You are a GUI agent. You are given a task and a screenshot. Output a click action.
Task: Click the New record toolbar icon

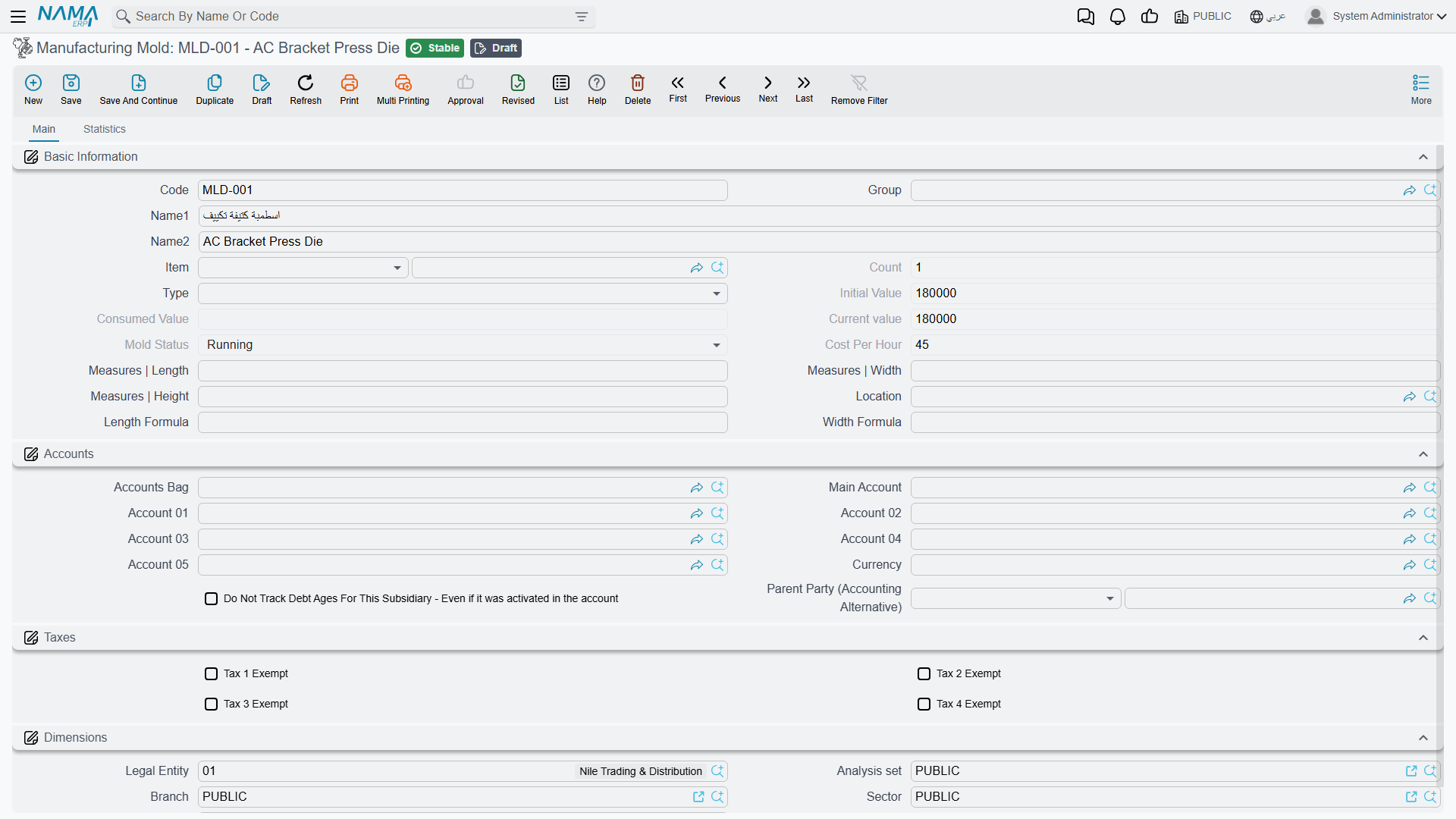(33, 89)
